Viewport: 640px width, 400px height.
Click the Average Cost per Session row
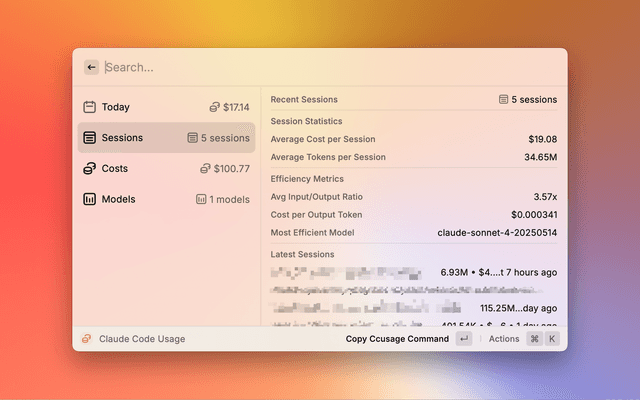pyautogui.click(x=414, y=139)
